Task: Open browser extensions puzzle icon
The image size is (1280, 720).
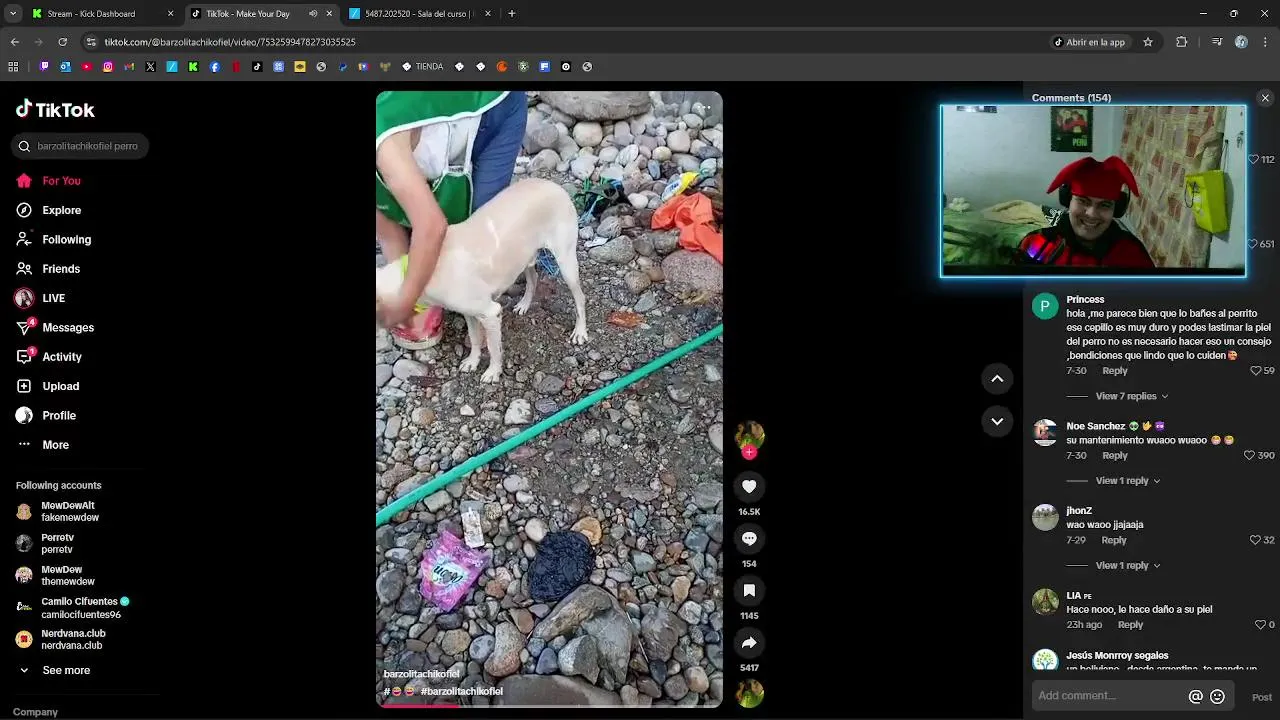Action: (x=1182, y=42)
